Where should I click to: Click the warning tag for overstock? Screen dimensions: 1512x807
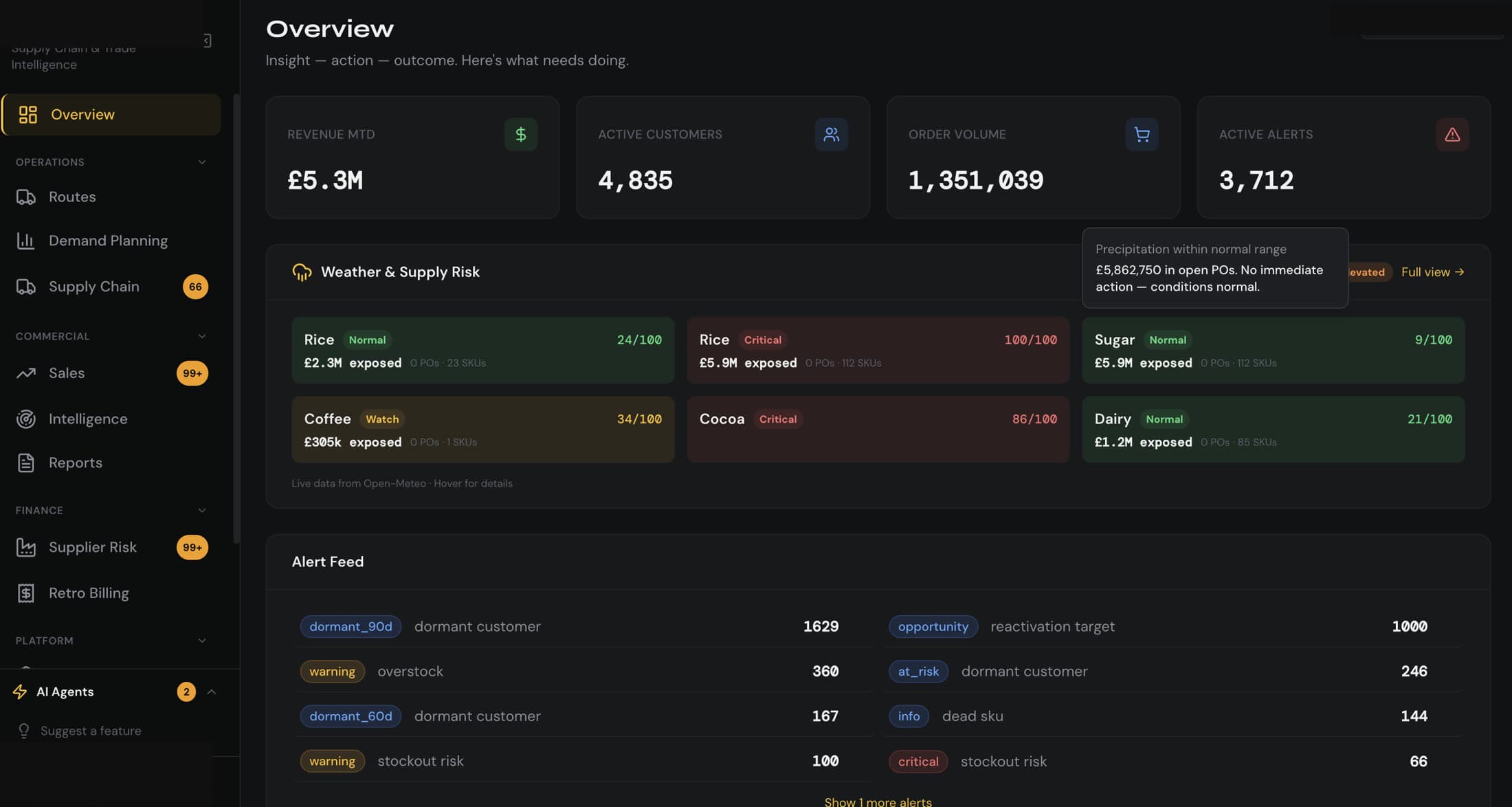(x=332, y=671)
